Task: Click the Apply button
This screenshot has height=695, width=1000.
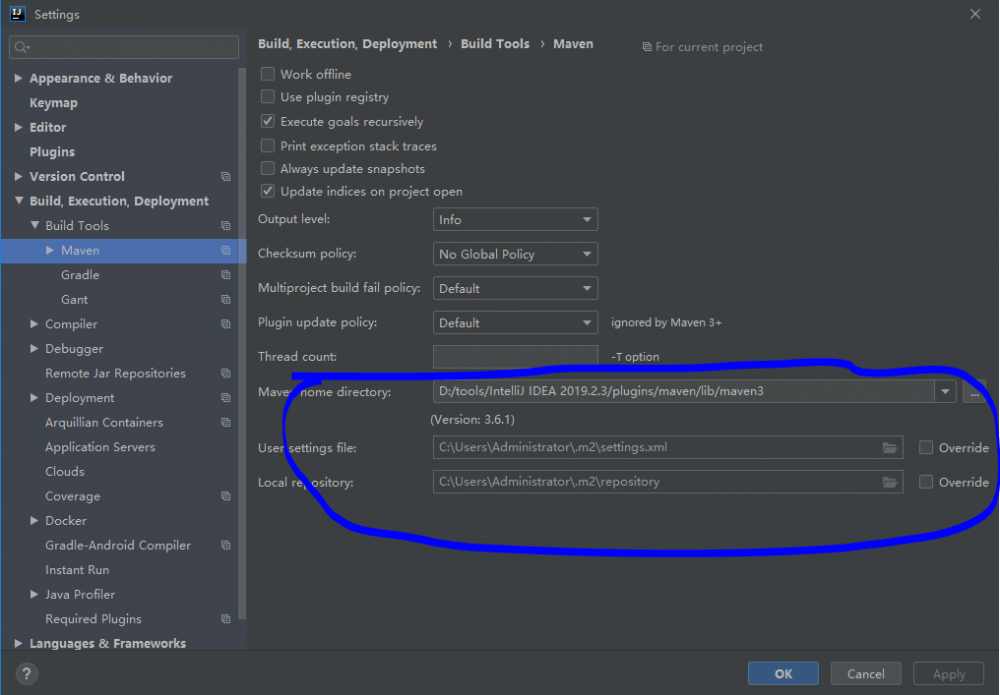Action: coord(948,673)
